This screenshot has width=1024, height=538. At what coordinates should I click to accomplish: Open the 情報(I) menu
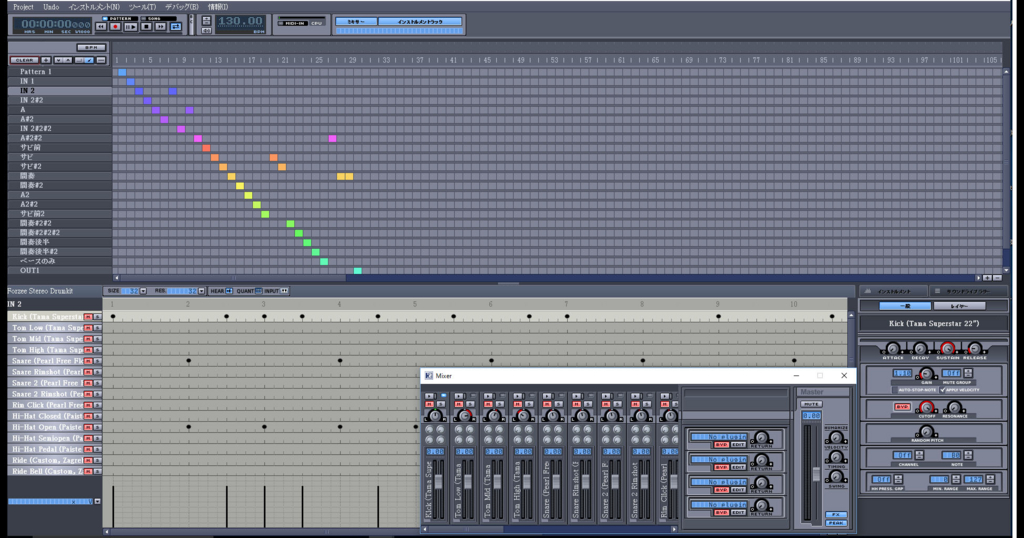(217, 7)
